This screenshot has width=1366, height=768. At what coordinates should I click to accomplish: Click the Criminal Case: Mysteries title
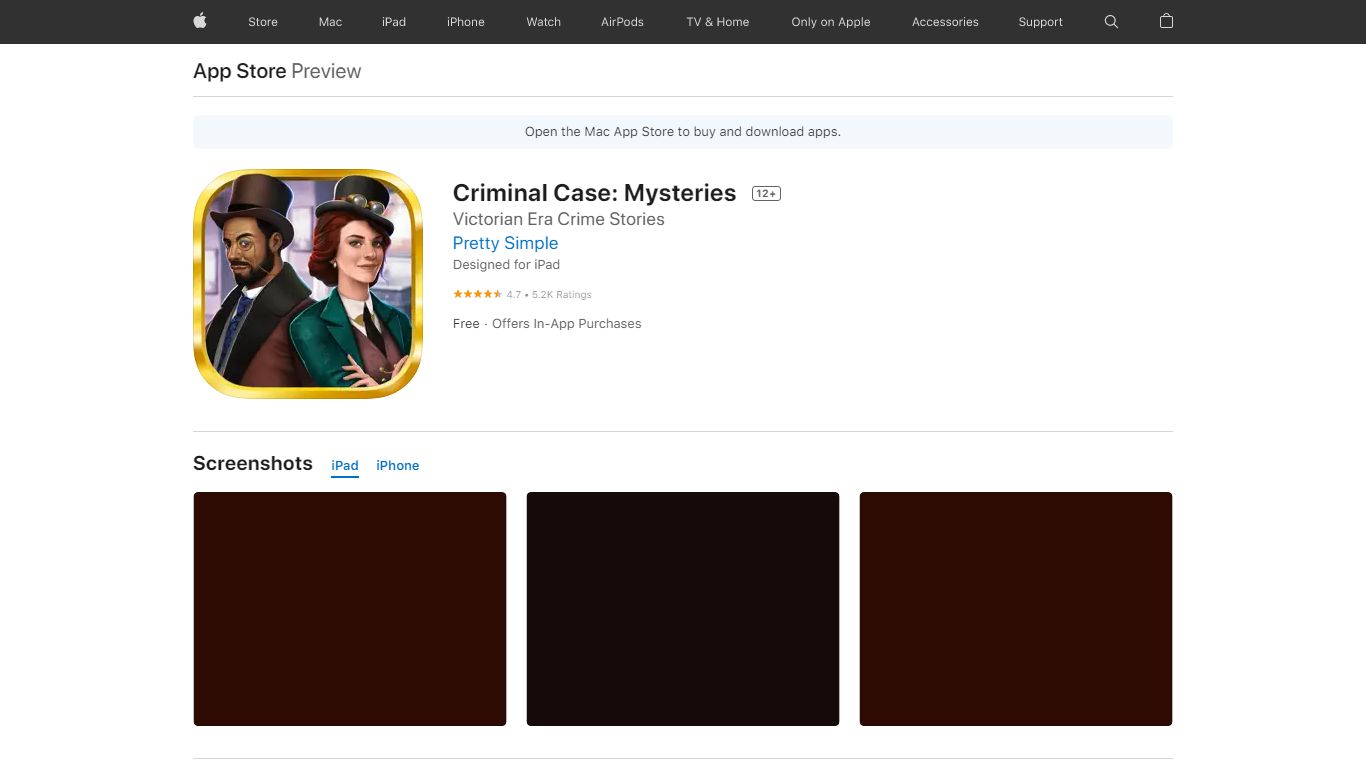point(594,193)
